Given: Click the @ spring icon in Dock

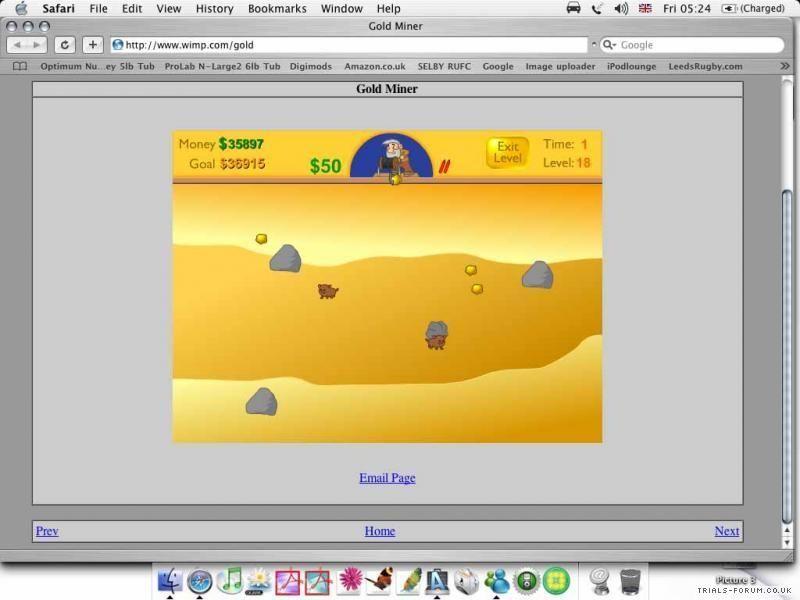Looking at the screenshot, I should (599, 581).
